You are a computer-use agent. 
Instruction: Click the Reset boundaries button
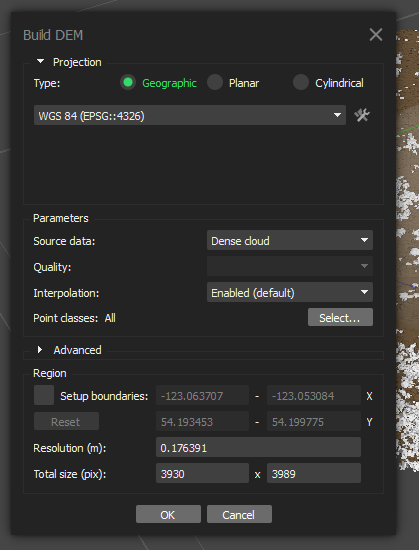click(x=66, y=421)
